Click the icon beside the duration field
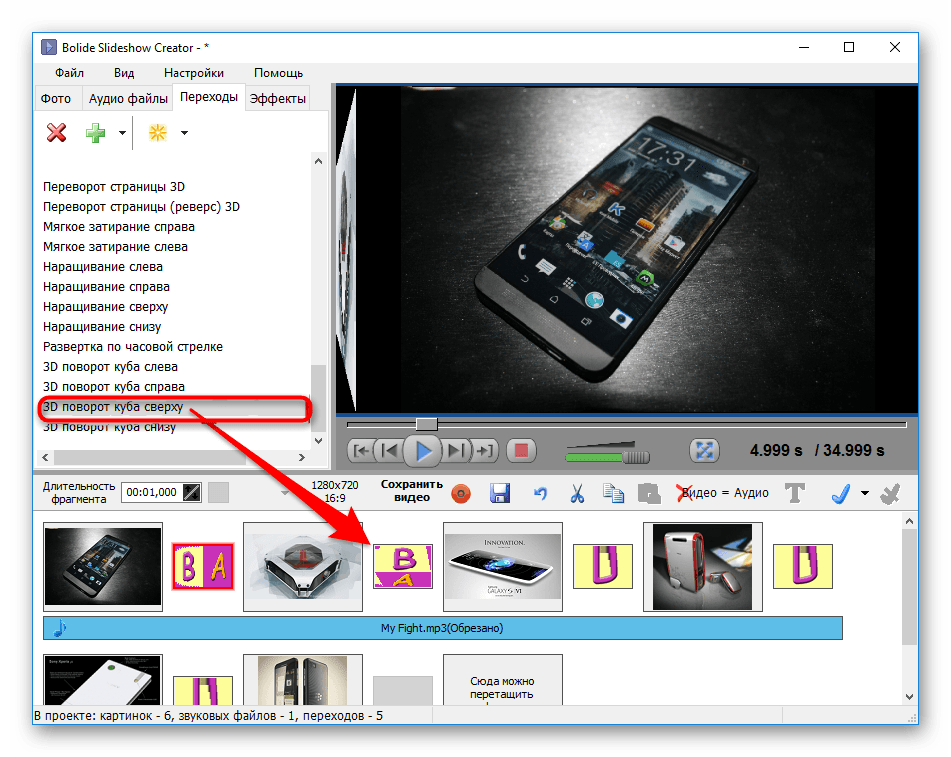 pyautogui.click(x=192, y=493)
